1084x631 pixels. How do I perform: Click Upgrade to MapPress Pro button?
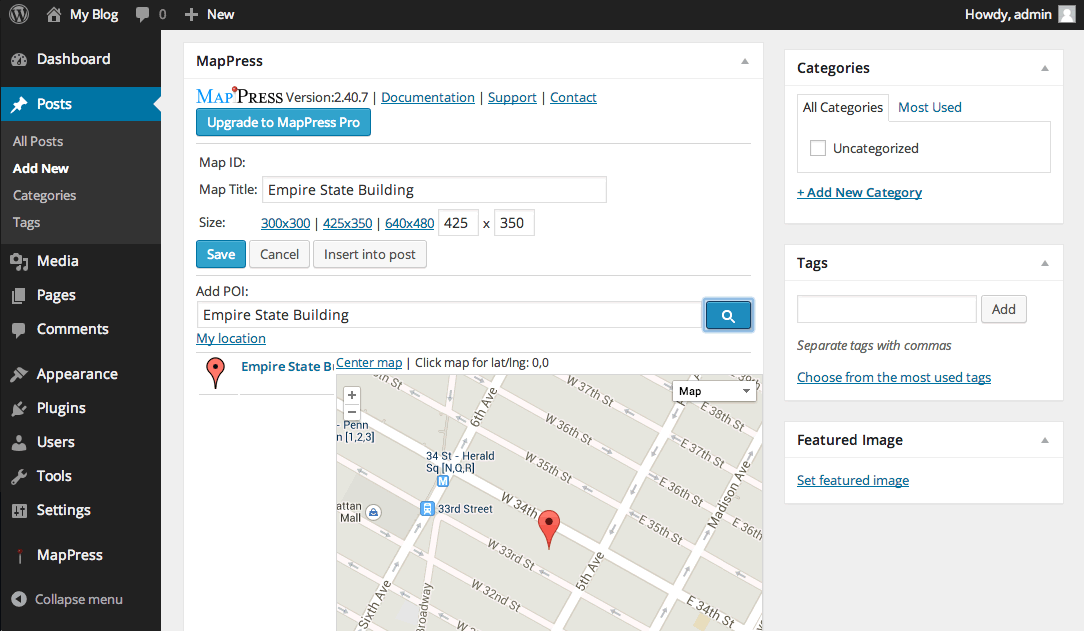coord(283,122)
